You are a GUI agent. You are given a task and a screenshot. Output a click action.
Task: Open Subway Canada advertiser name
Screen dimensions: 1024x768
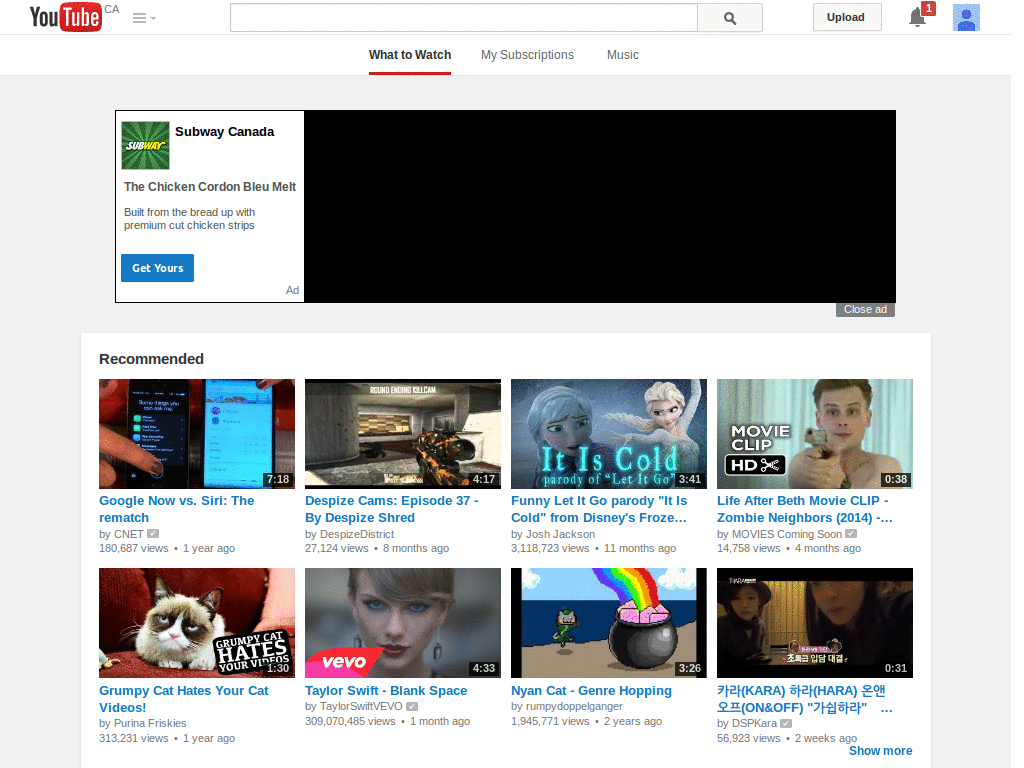click(x=225, y=131)
